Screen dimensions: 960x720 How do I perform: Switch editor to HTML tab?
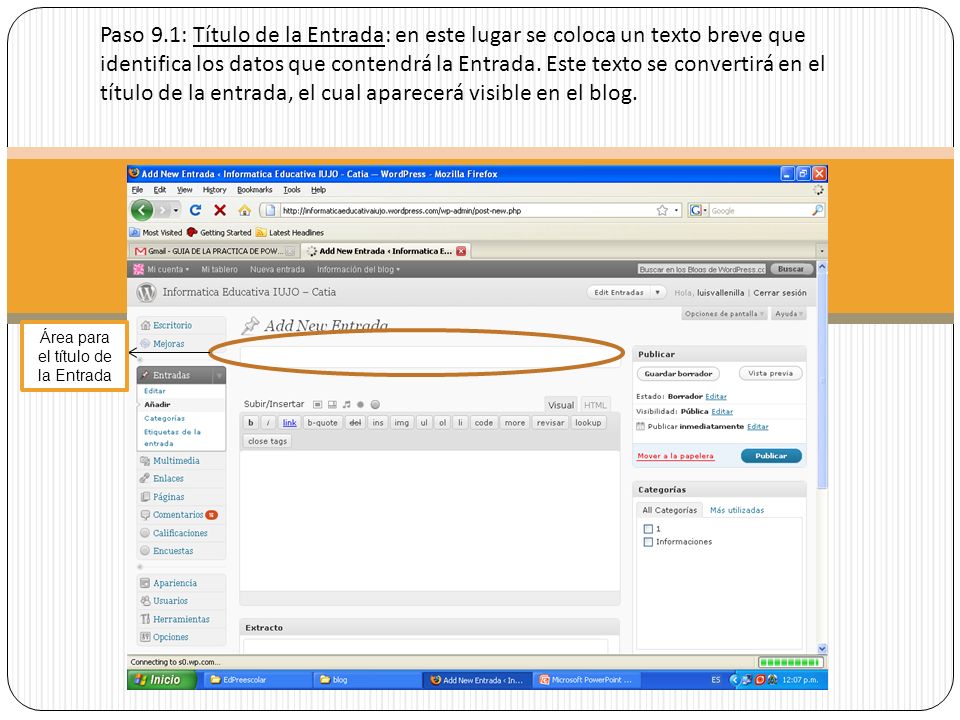[x=595, y=405]
